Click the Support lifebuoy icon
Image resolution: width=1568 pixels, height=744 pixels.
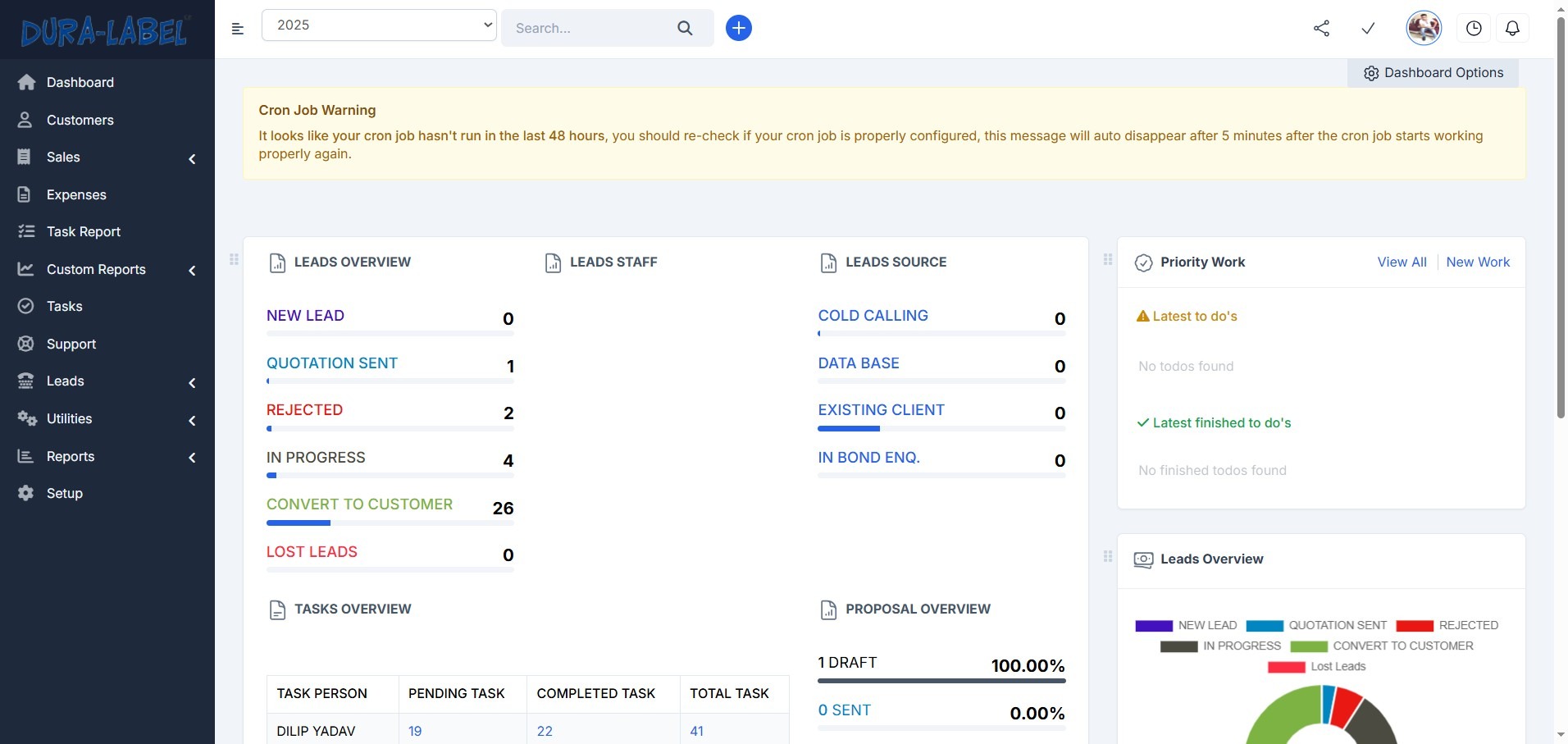click(26, 344)
